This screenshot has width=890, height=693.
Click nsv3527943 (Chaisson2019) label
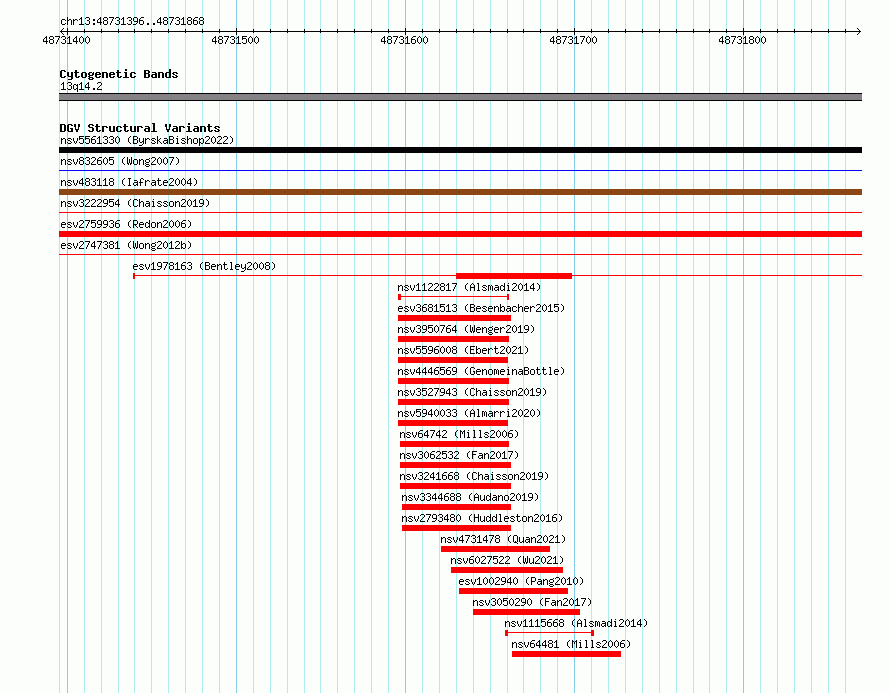[472, 392]
